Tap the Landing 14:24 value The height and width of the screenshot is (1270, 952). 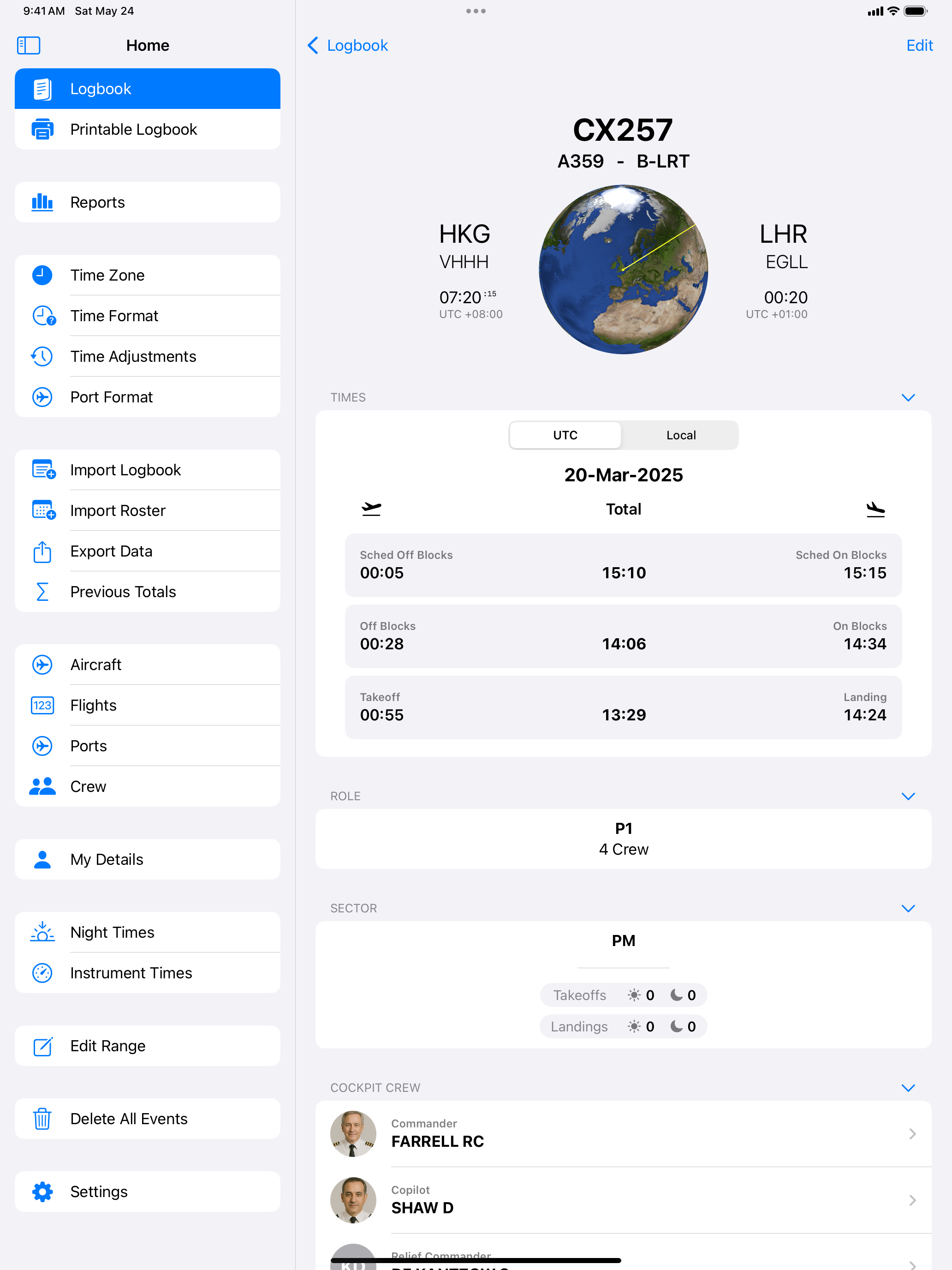pyautogui.click(x=865, y=715)
